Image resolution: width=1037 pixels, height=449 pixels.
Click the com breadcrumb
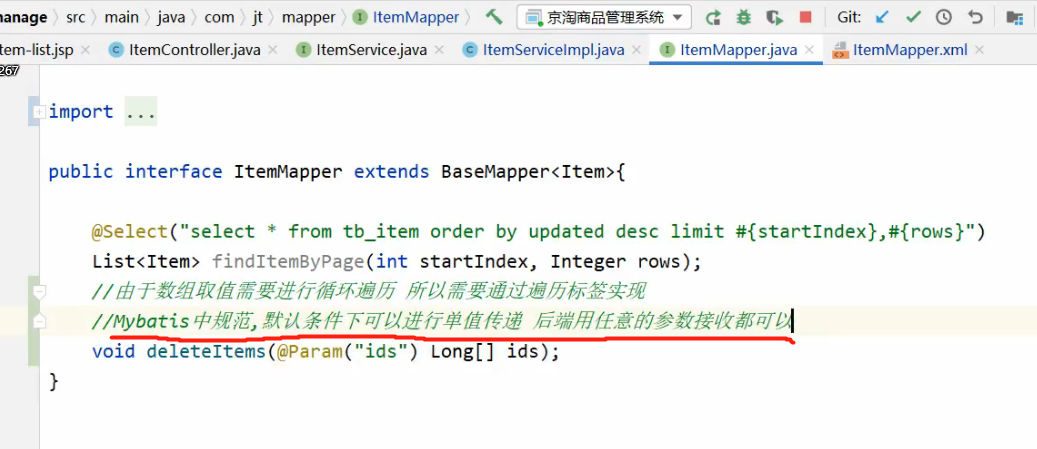pos(219,17)
